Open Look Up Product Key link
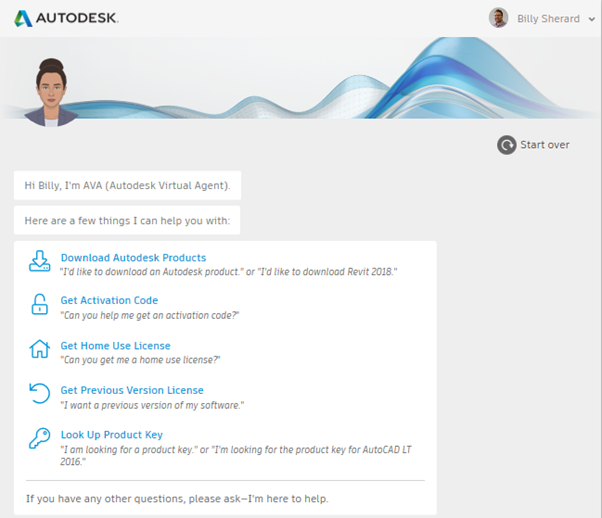Image resolution: width=602 pixels, height=518 pixels. (x=111, y=435)
